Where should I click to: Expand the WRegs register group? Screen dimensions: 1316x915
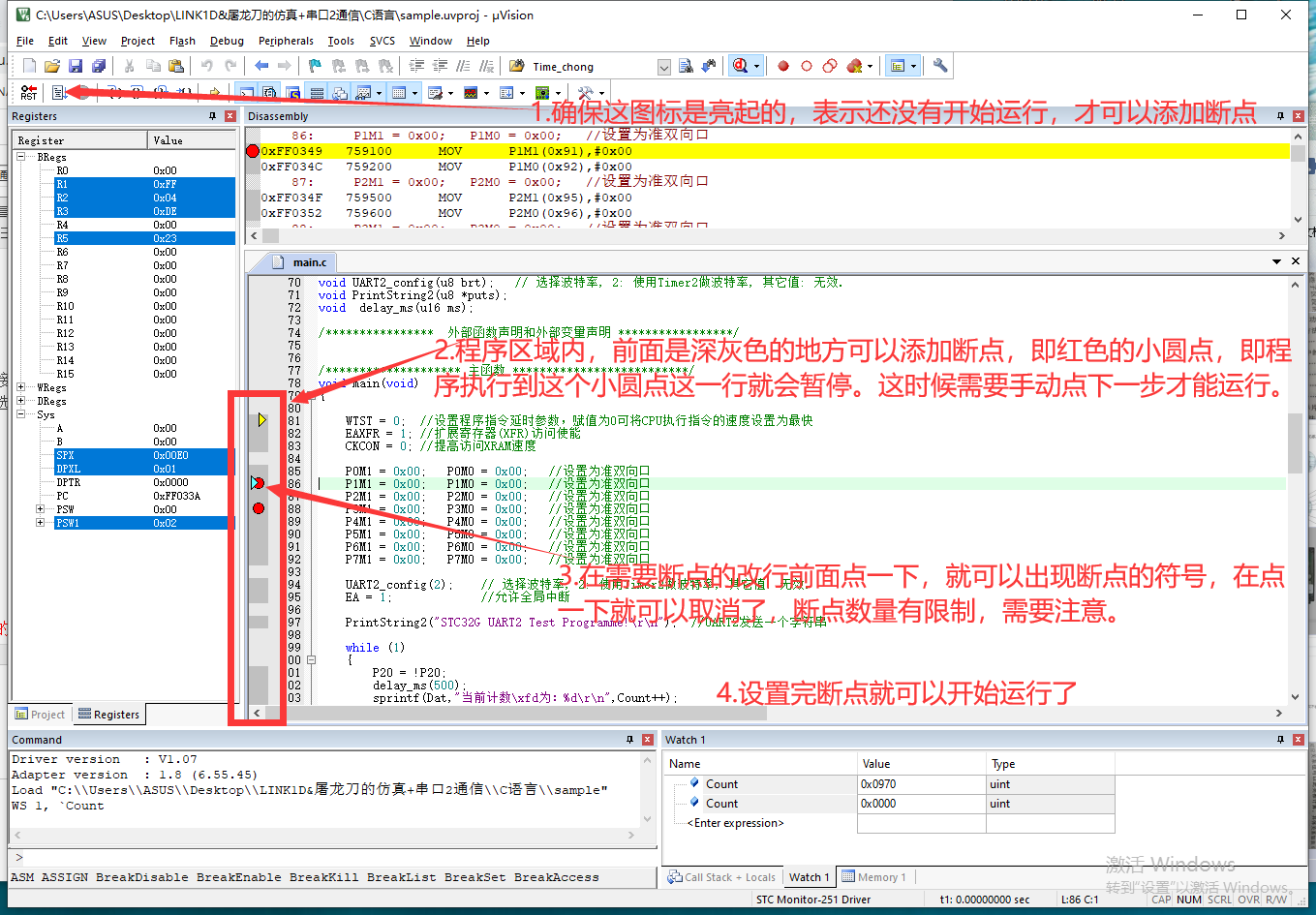(21, 387)
